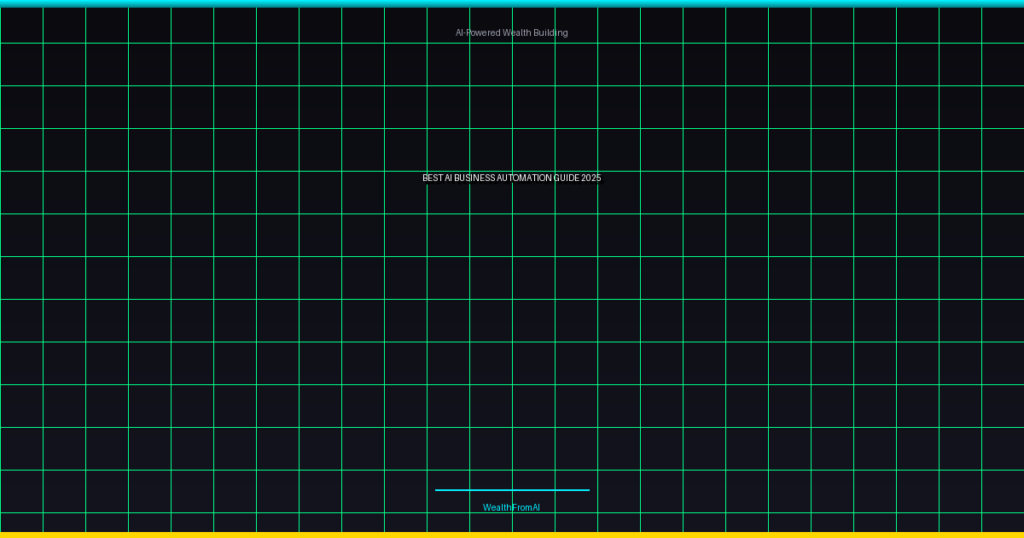
Task: Click the grid cell directly below the headline's "2025"
Action: tap(576, 235)
